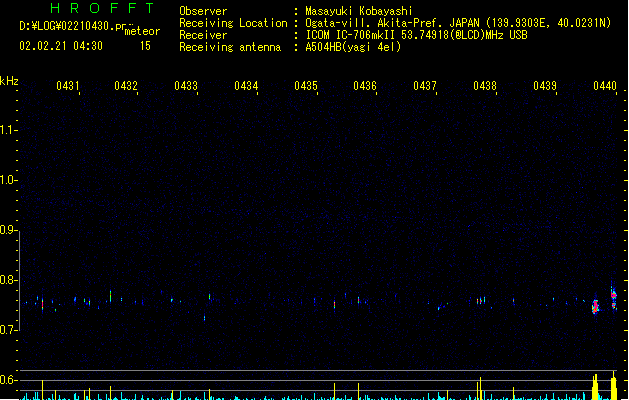Select observer name Masayuki Kobayashi
Image resolution: width=629 pixels, height=400 pixels.
pos(359,11)
